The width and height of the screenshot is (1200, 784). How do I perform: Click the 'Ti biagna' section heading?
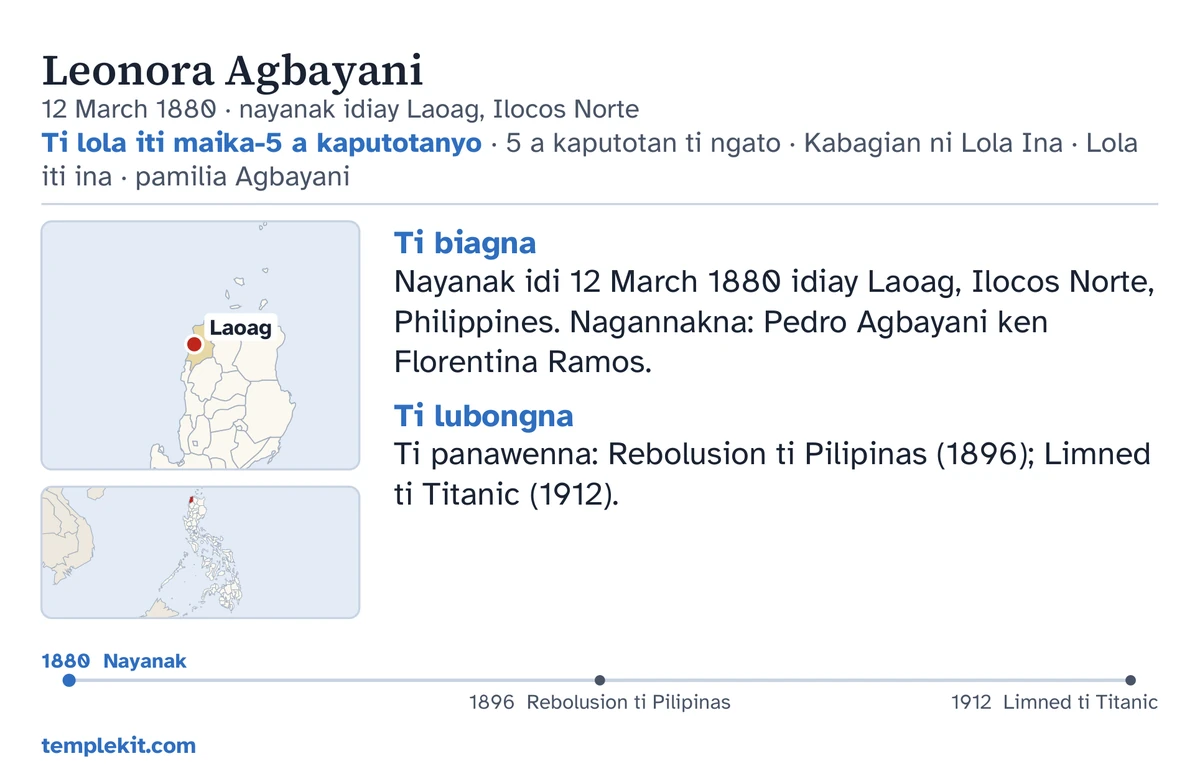(x=465, y=243)
